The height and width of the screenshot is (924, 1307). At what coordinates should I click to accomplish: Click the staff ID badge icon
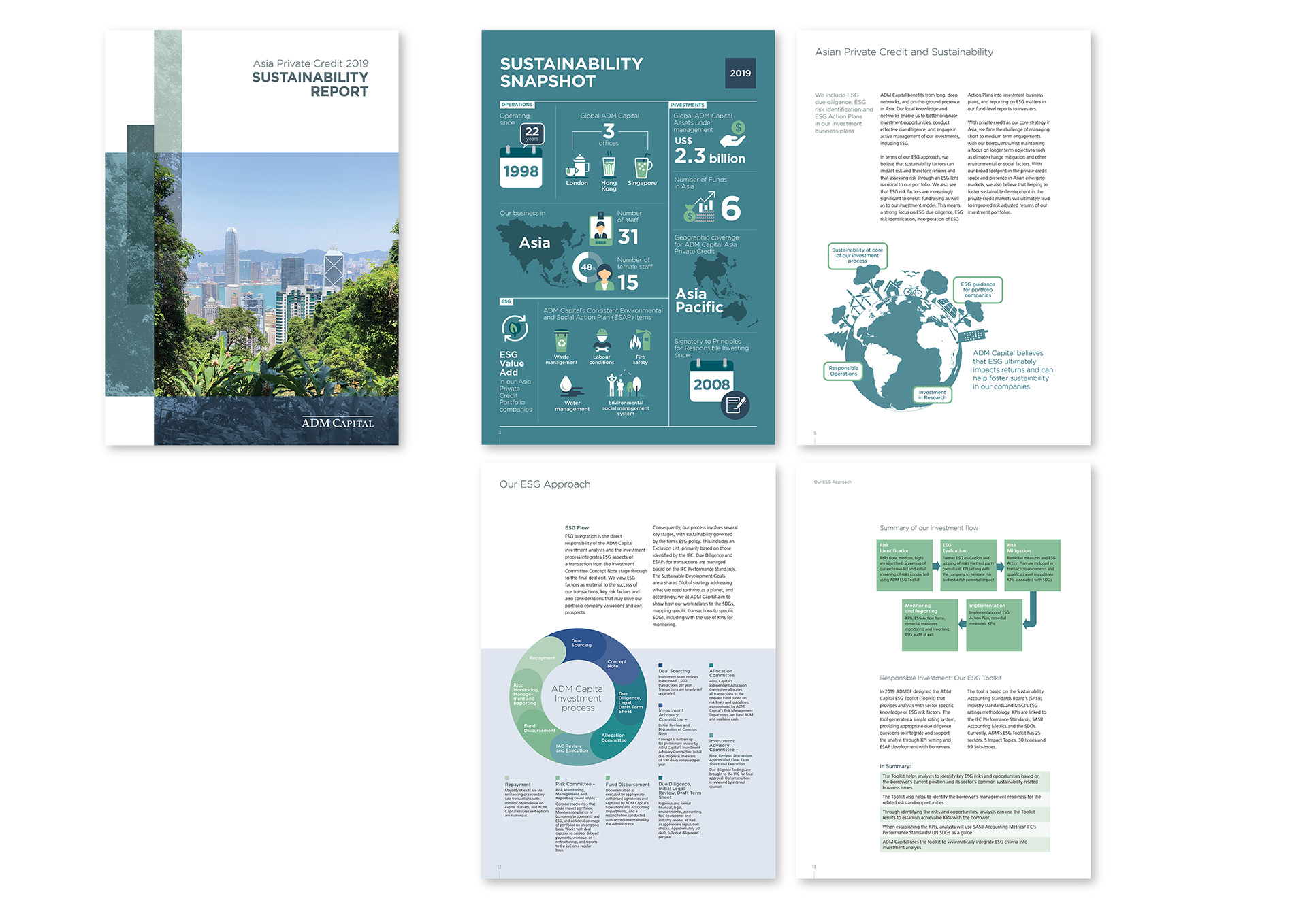click(600, 229)
